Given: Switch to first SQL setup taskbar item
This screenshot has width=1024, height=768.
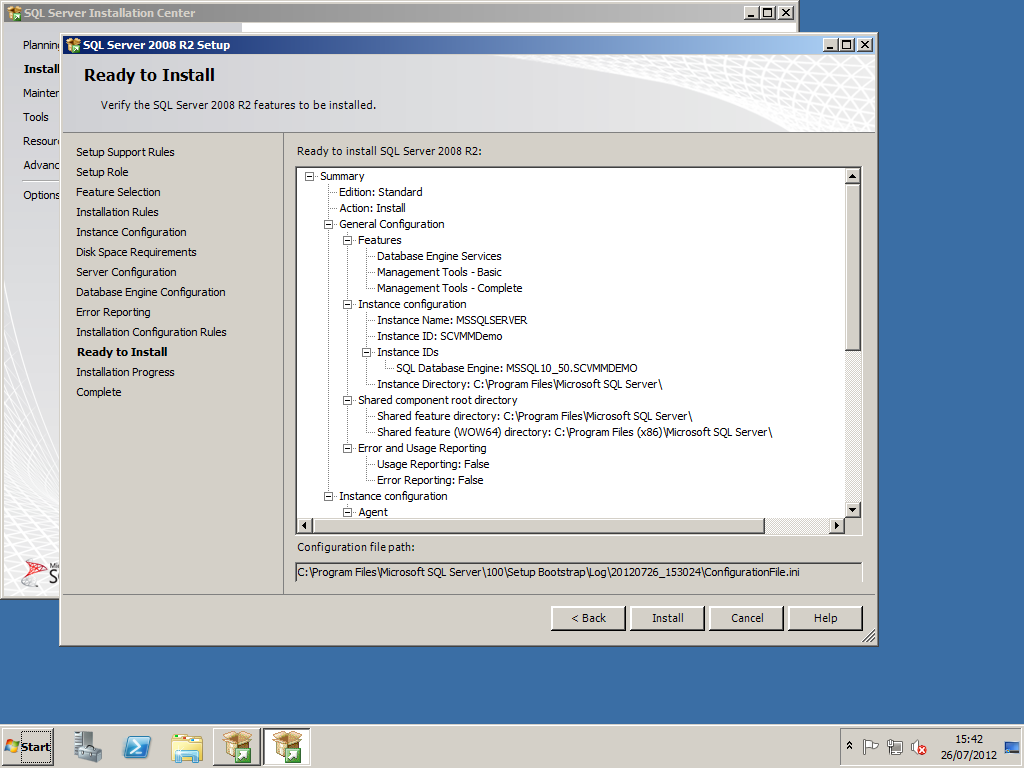Looking at the screenshot, I should click(x=237, y=746).
